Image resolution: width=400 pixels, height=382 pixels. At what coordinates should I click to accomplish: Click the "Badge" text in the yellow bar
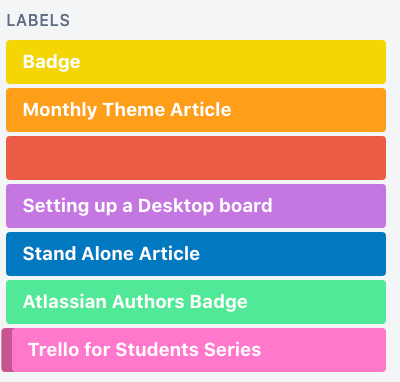(52, 62)
